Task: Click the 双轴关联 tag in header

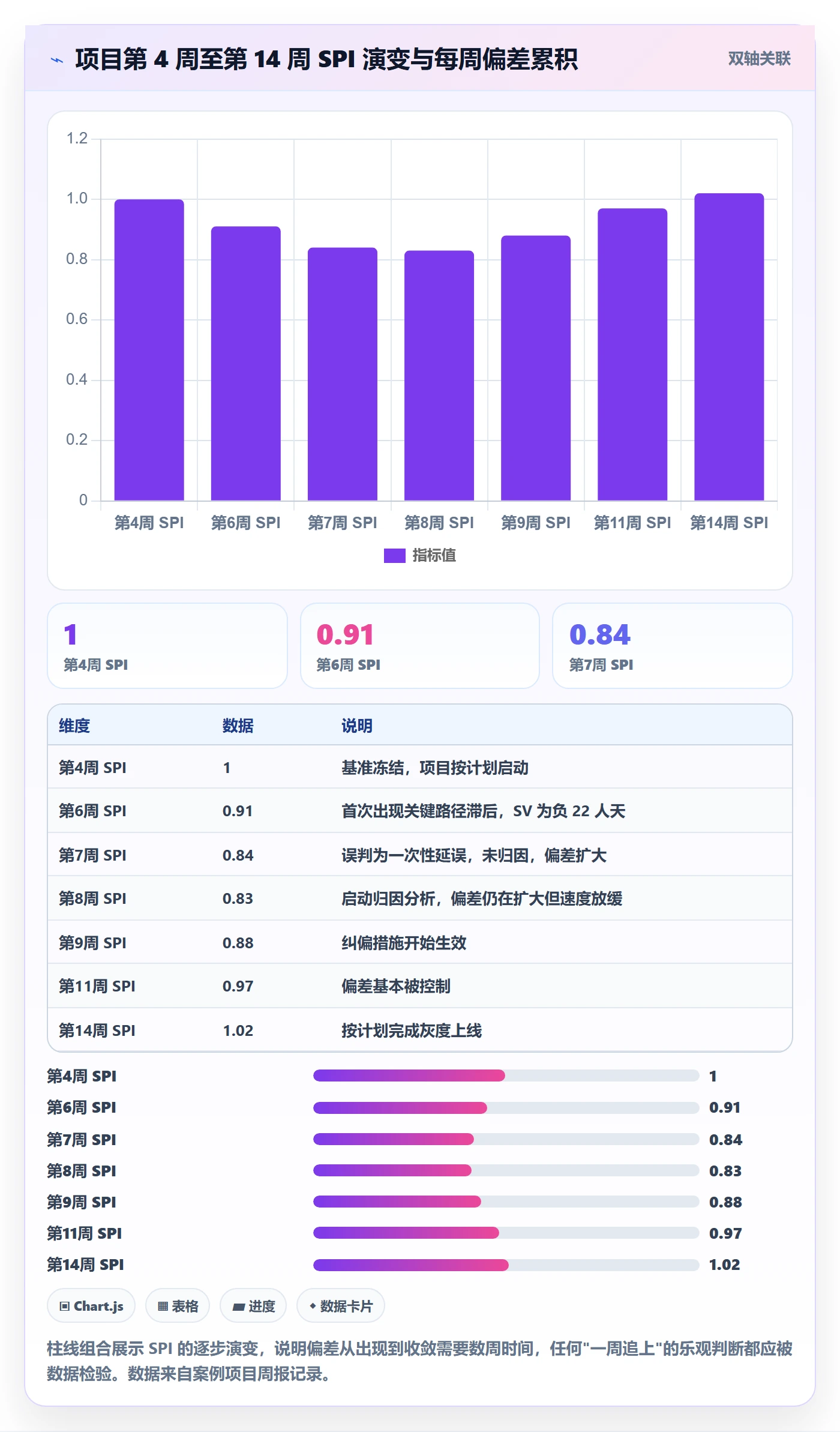Action: pyautogui.click(x=759, y=58)
